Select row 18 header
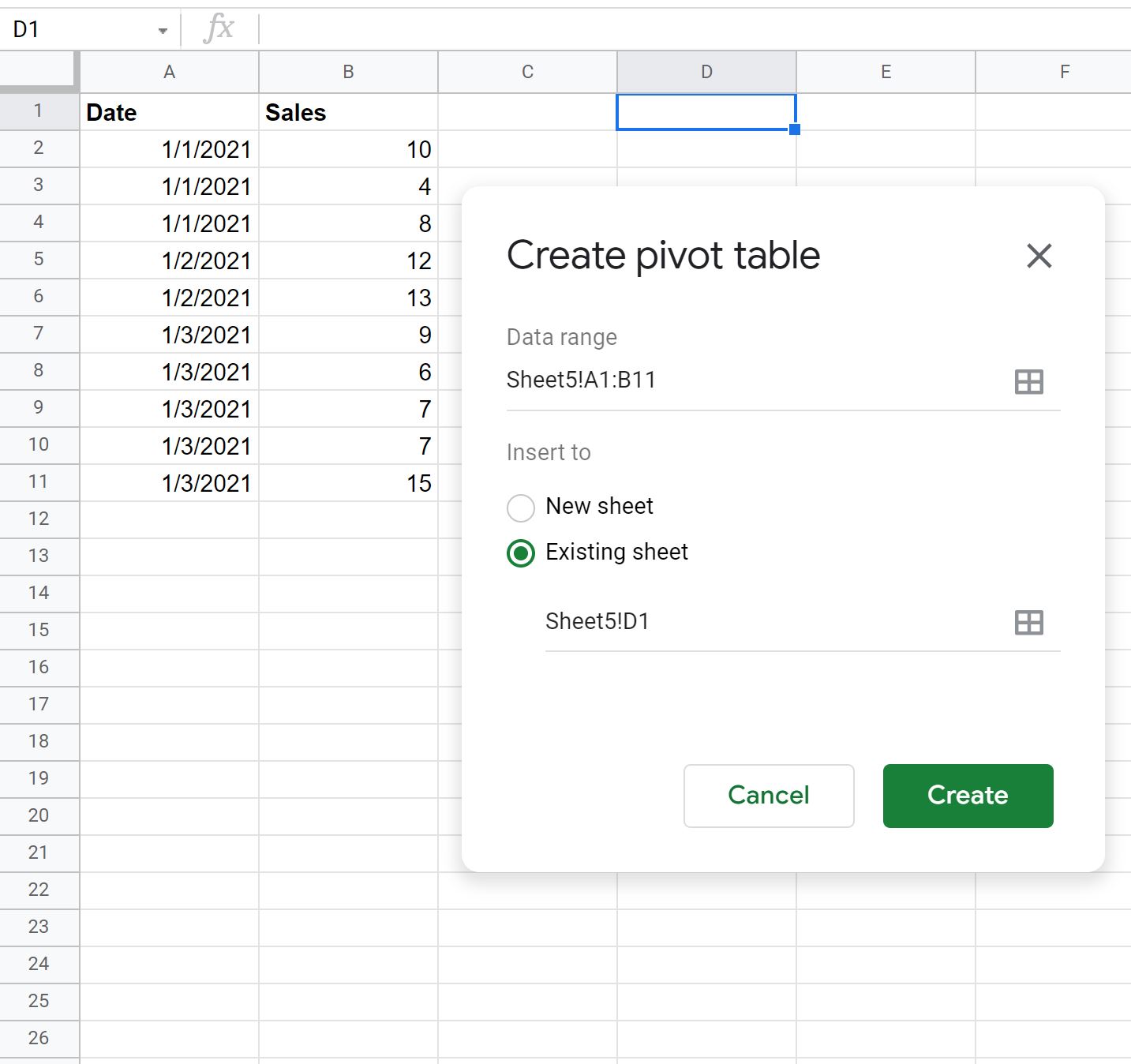This screenshot has height=1064, width=1131. click(x=39, y=742)
